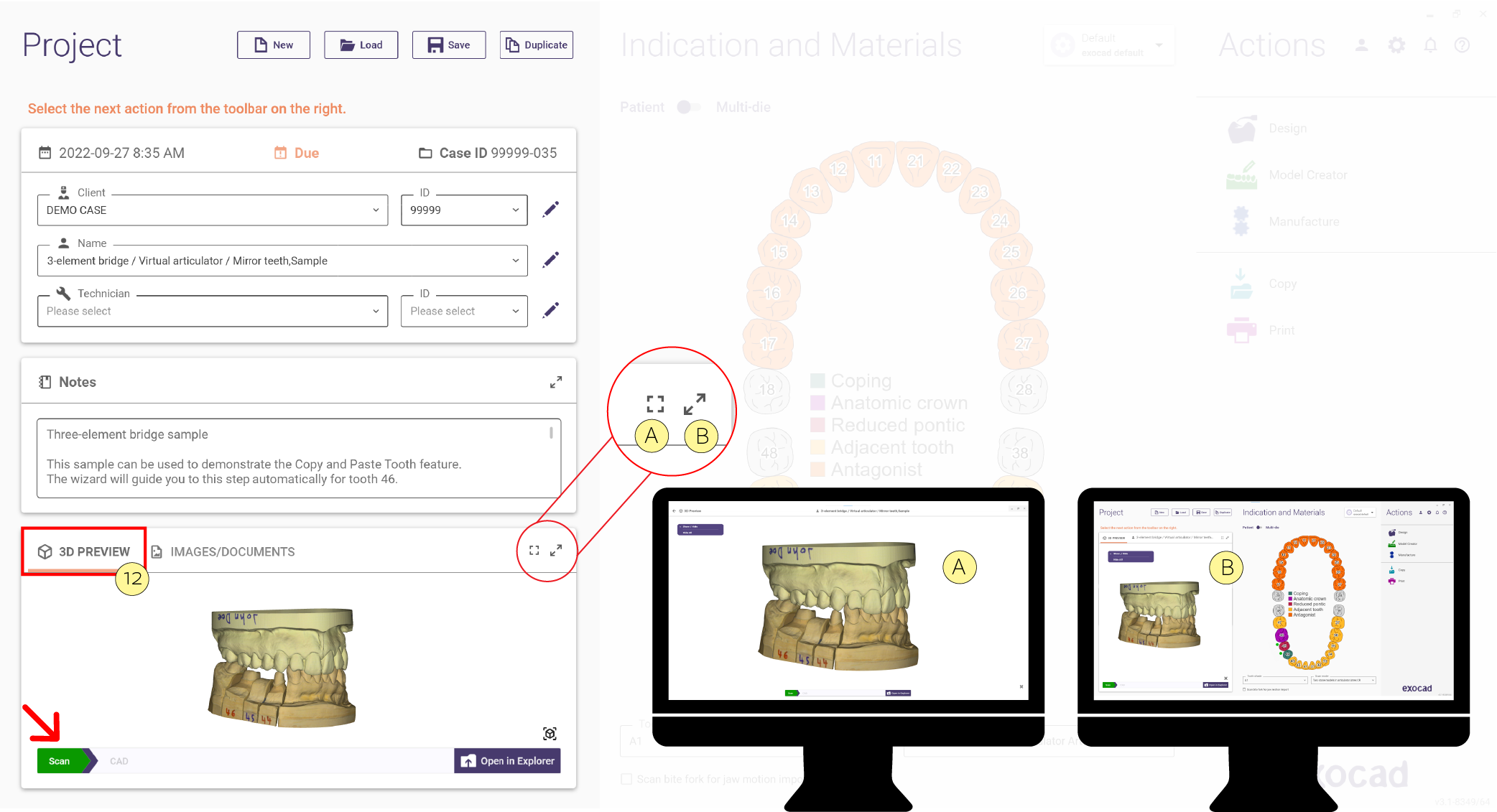Reset view with the focus cube icon
1497x812 pixels.
pos(550,734)
